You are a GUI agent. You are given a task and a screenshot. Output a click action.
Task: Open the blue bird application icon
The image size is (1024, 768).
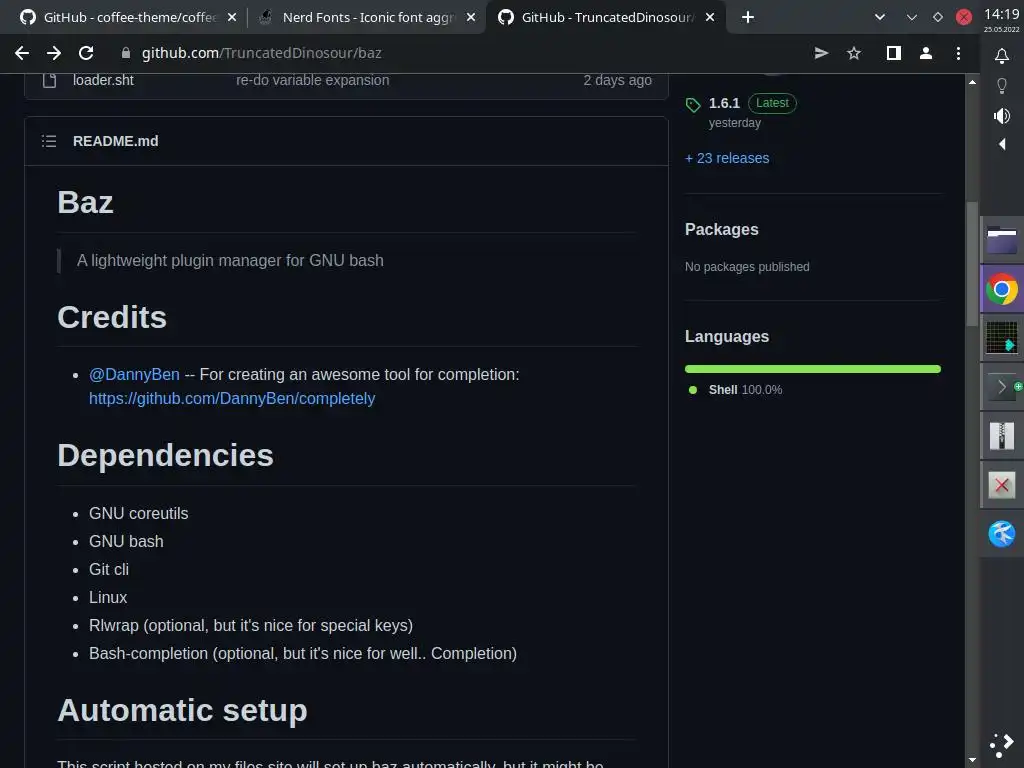pyautogui.click(x=1001, y=534)
